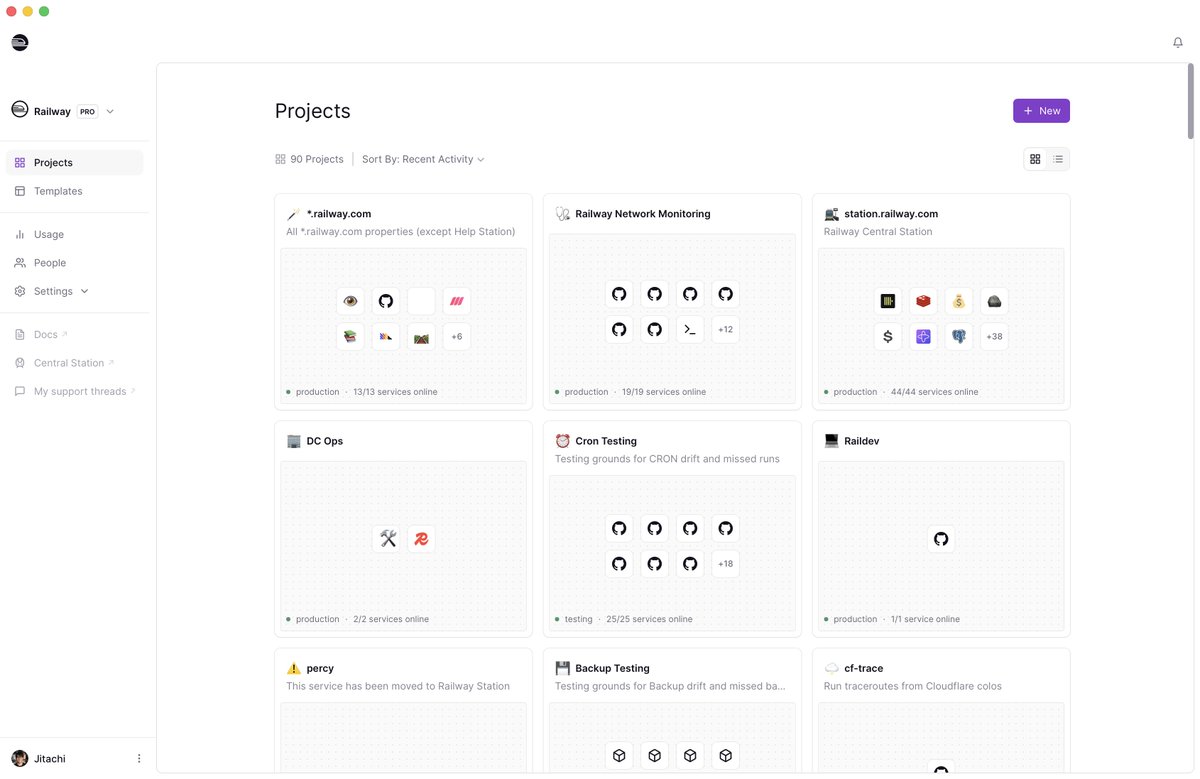The width and height of the screenshot is (1200, 779).
Task: Open the three-dot menu next to Jitachi
Action: (139, 759)
